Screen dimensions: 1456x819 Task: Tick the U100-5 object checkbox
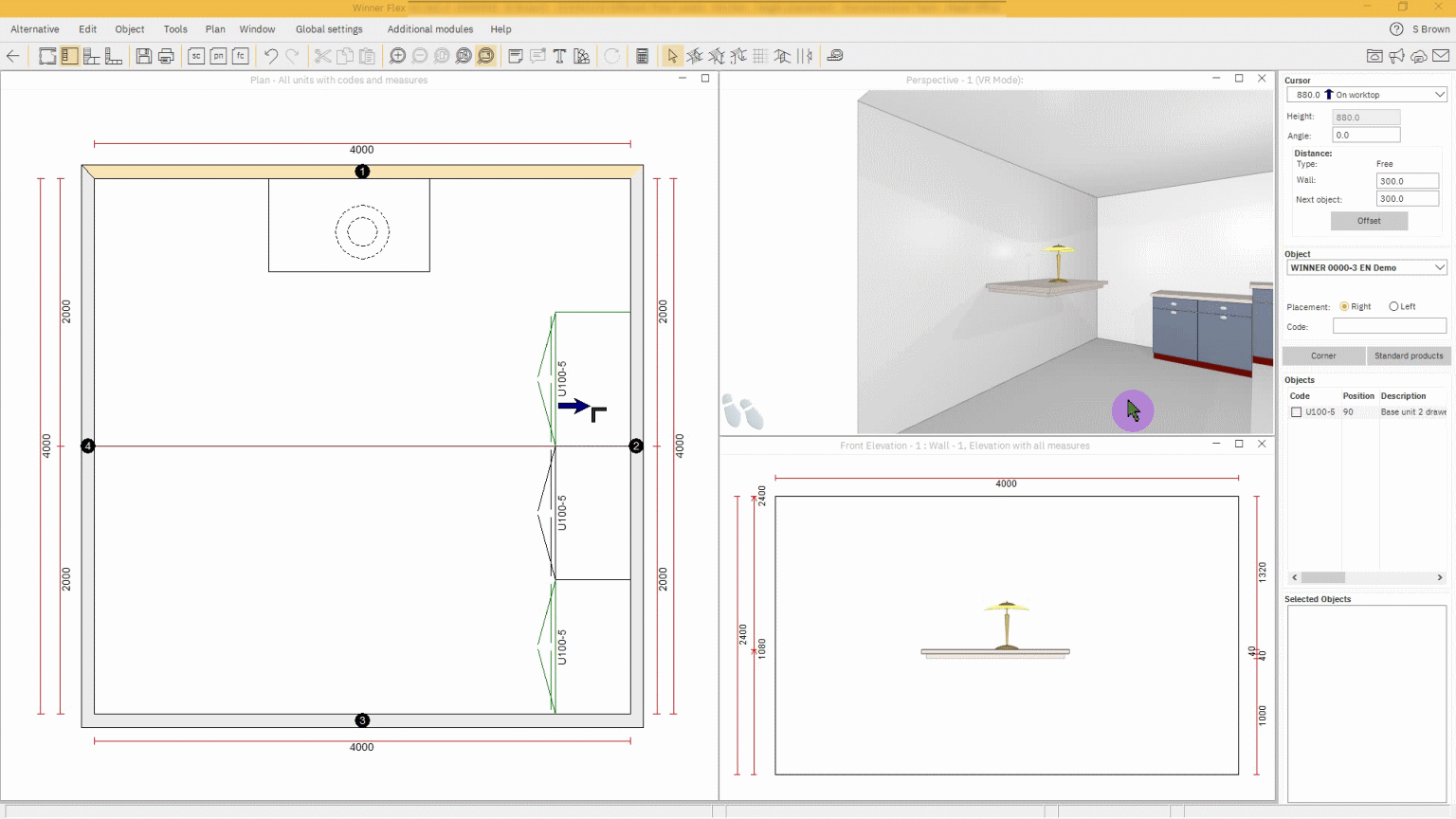point(1296,412)
